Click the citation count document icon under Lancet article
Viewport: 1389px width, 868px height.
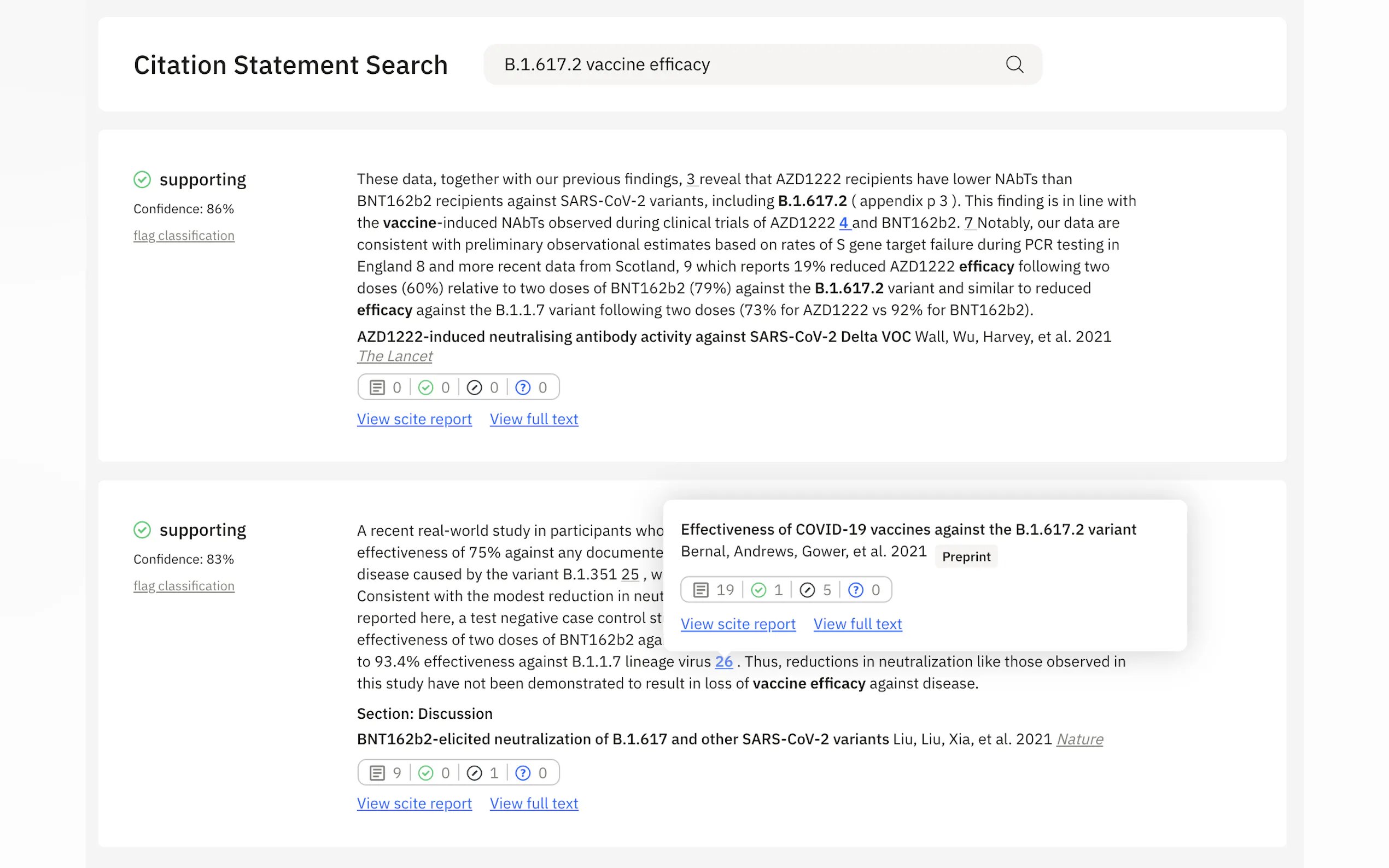377,388
